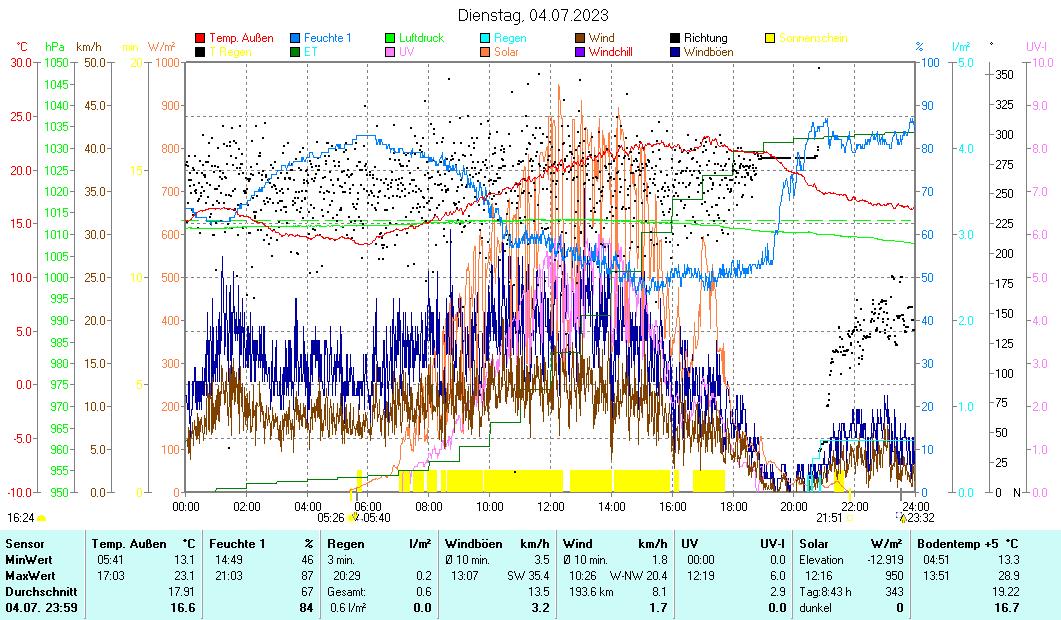Click the Feuchte 1 column header
Viewport: 1061px width, 620px height.
click(237, 544)
